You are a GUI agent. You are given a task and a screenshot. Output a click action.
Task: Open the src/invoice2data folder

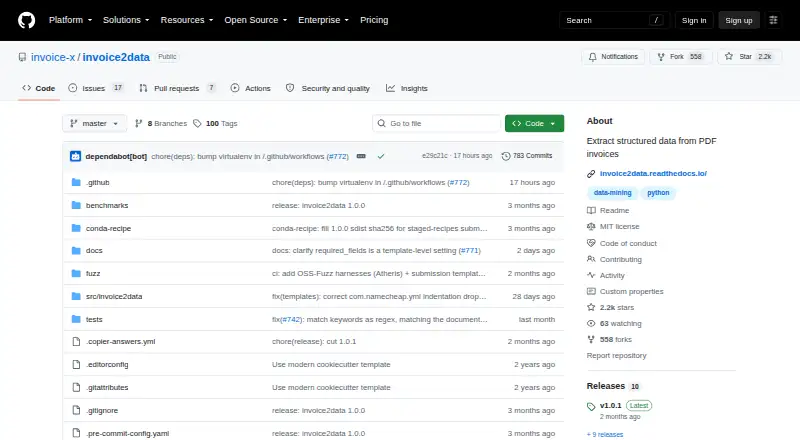point(114,296)
